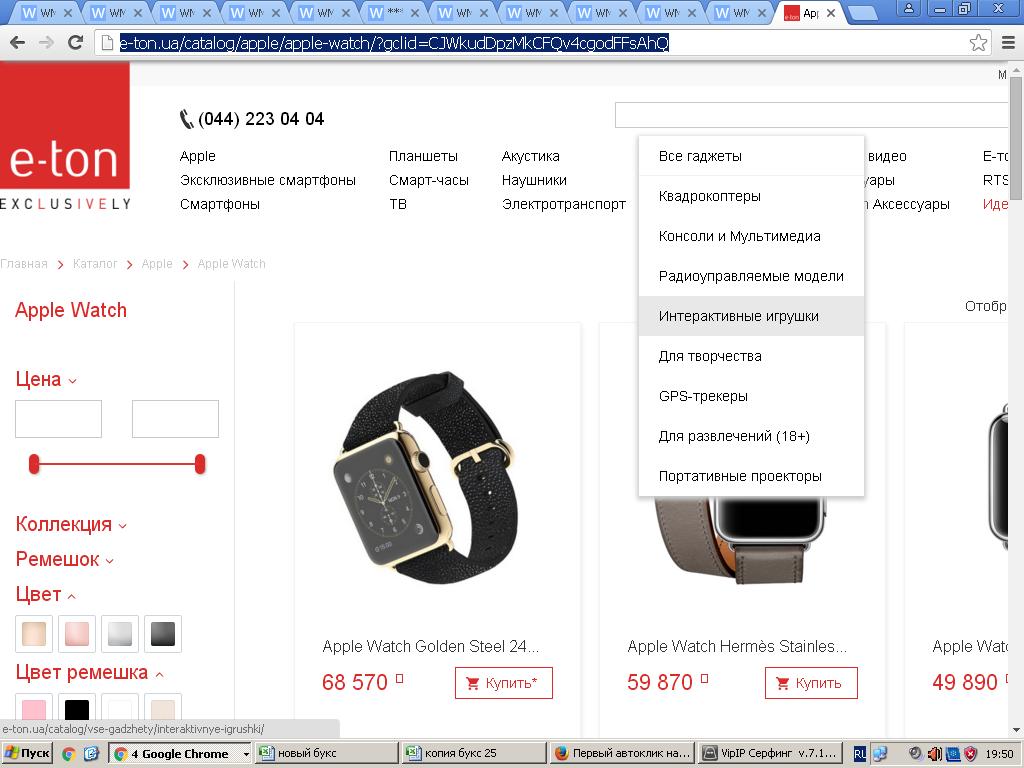Select the rose pink color swatch under Цвет

[77, 633]
